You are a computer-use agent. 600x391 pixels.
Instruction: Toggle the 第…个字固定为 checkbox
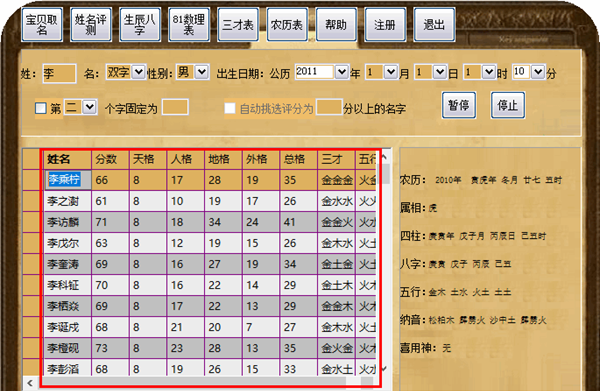pyautogui.click(x=41, y=108)
